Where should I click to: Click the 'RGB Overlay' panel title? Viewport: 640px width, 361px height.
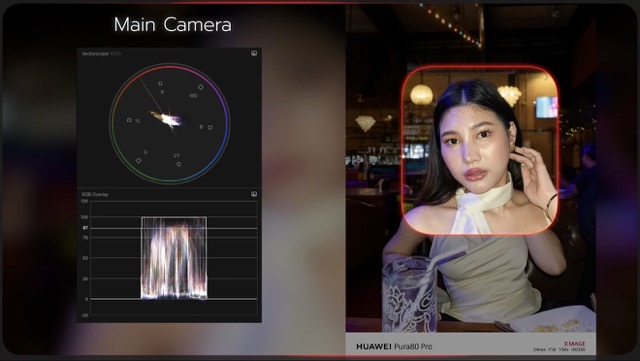pyautogui.click(x=95, y=194)
